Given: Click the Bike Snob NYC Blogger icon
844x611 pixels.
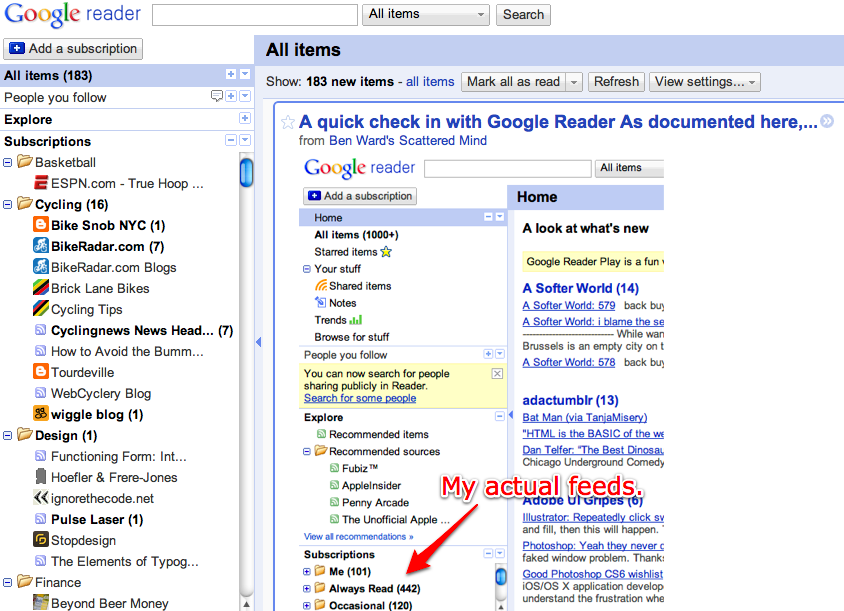Looking at the screenshot, I should pos(41,224).
